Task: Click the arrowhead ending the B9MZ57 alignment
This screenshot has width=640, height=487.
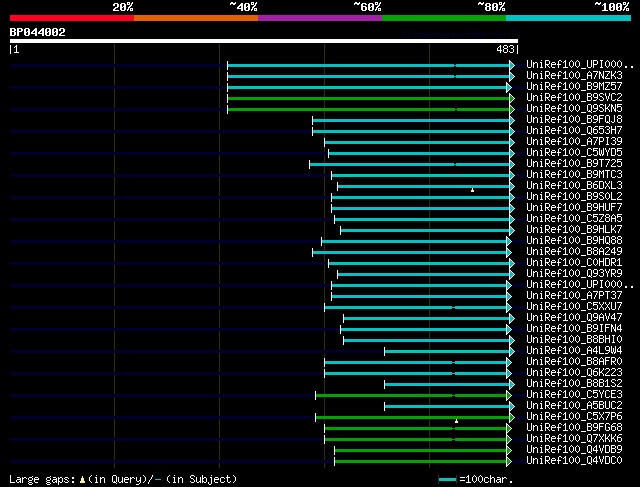Action: pos(509,87)
